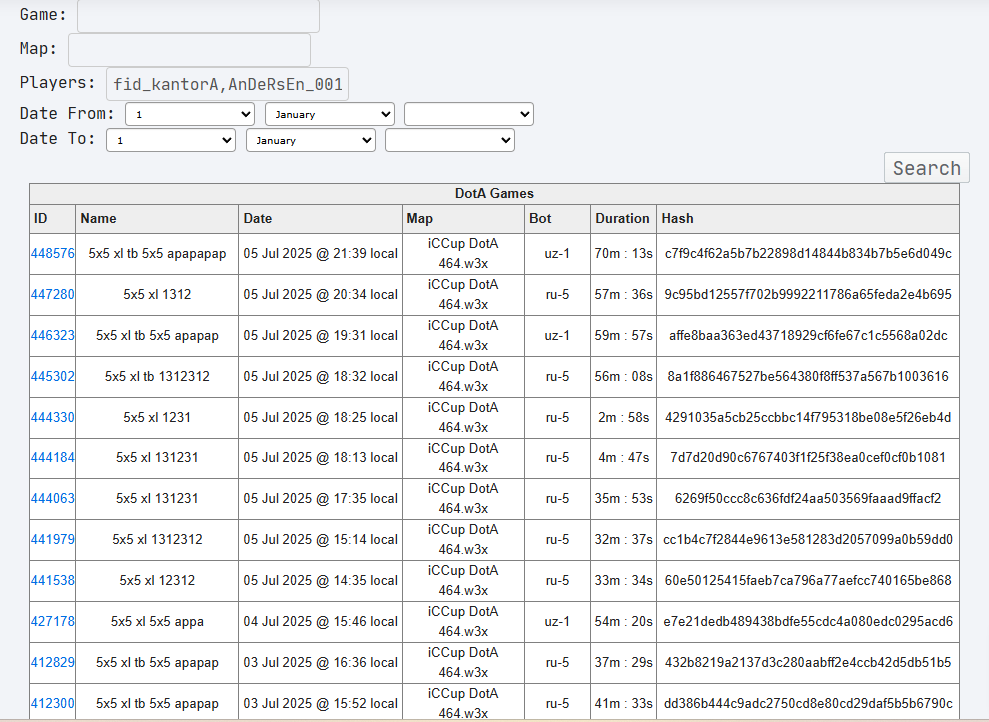Viewport: 989px width, 722px height.
Task: Click duration '4m : 47s'
Action: point(623,457)
